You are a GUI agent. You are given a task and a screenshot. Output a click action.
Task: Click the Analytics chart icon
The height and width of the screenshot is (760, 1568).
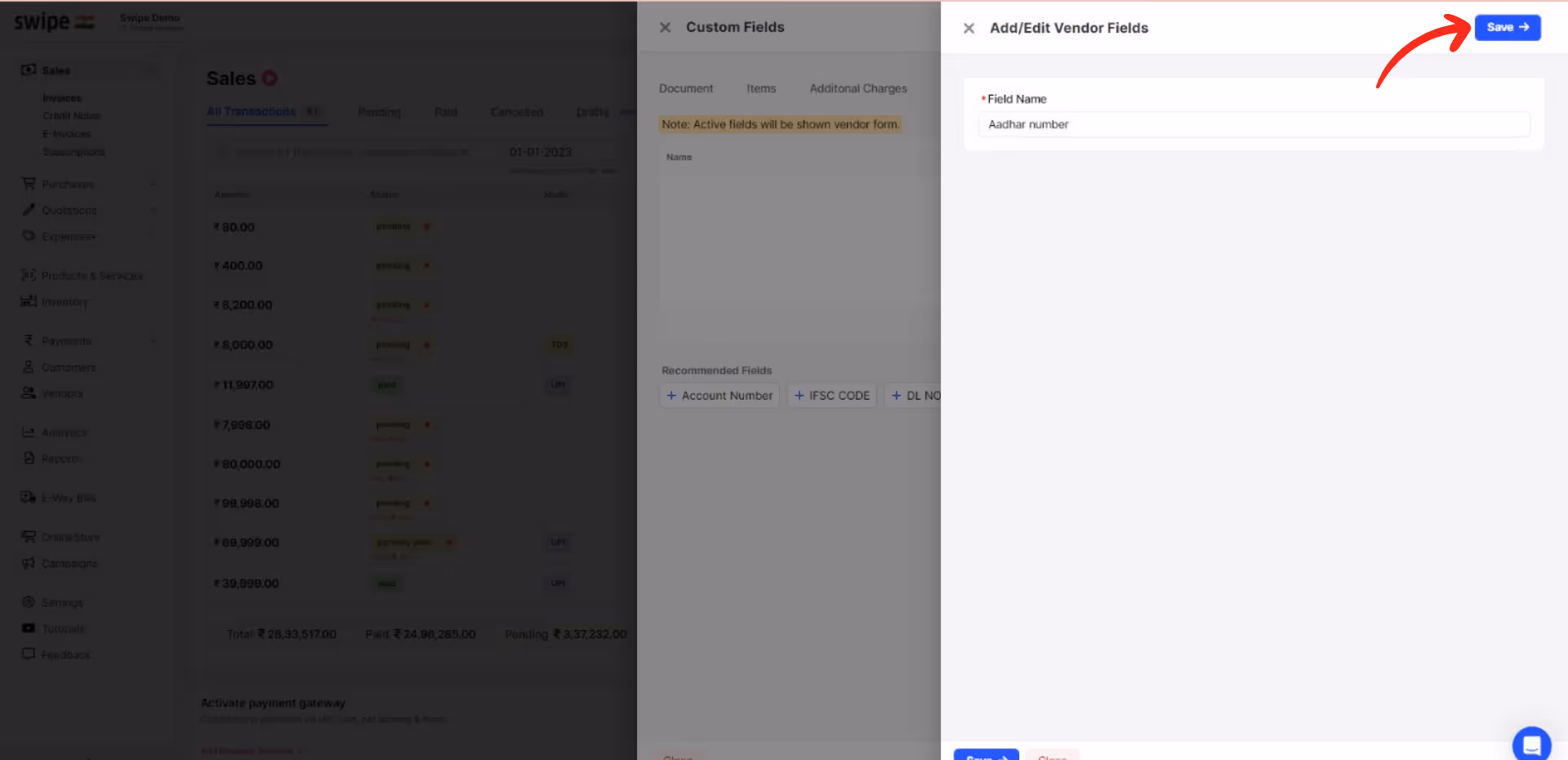click(x=29, y=432)
